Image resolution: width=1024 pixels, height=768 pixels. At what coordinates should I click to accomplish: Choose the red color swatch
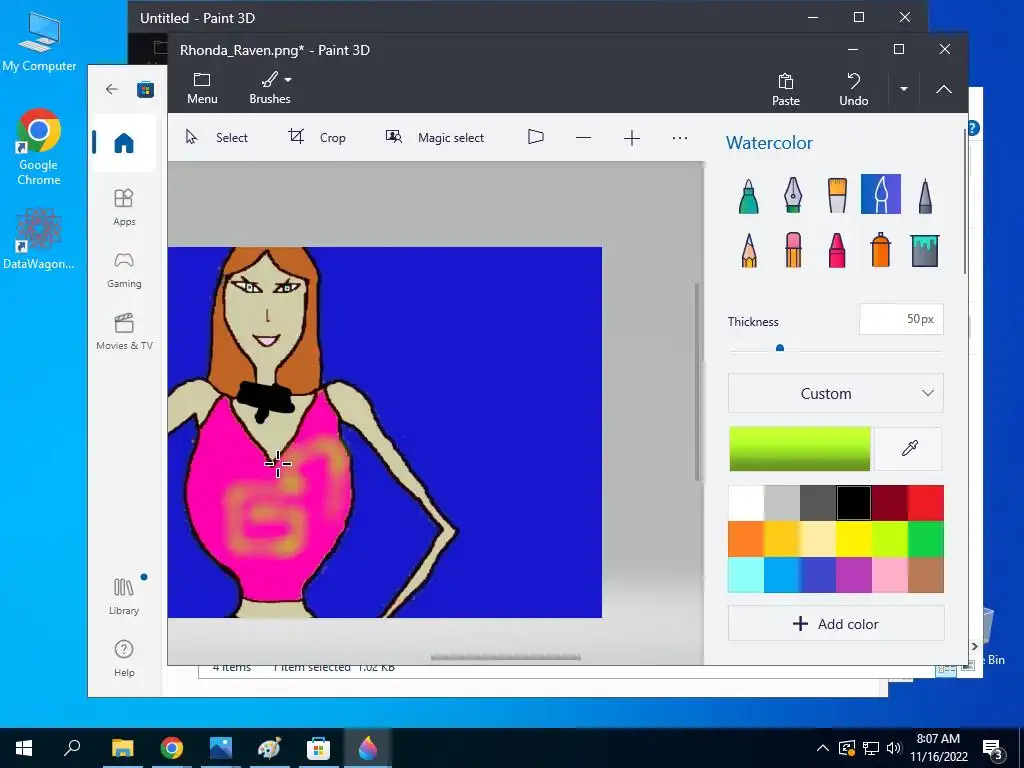925,503
